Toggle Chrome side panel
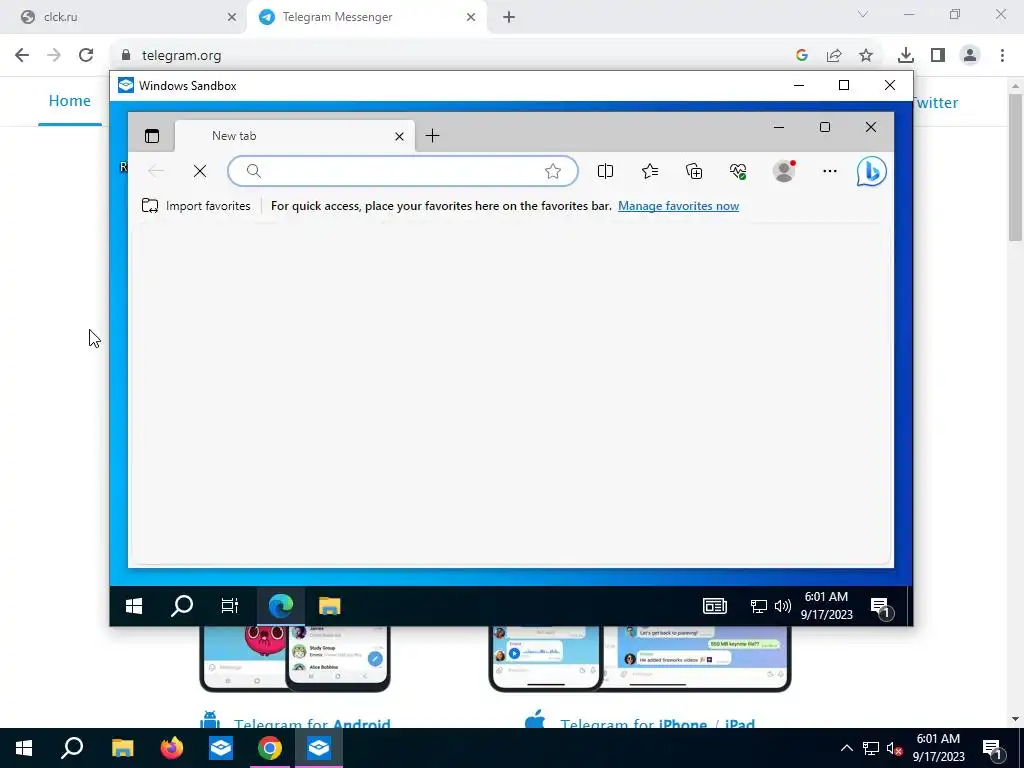 click(938, 55)
